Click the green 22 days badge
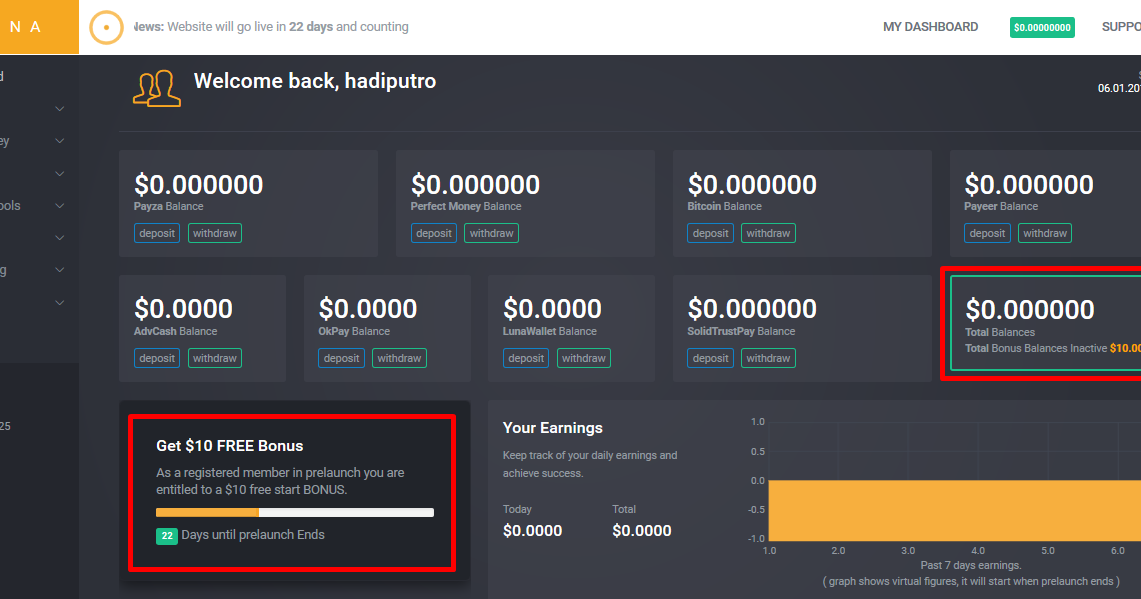The image size is (1141, 599). click(167, 536)
